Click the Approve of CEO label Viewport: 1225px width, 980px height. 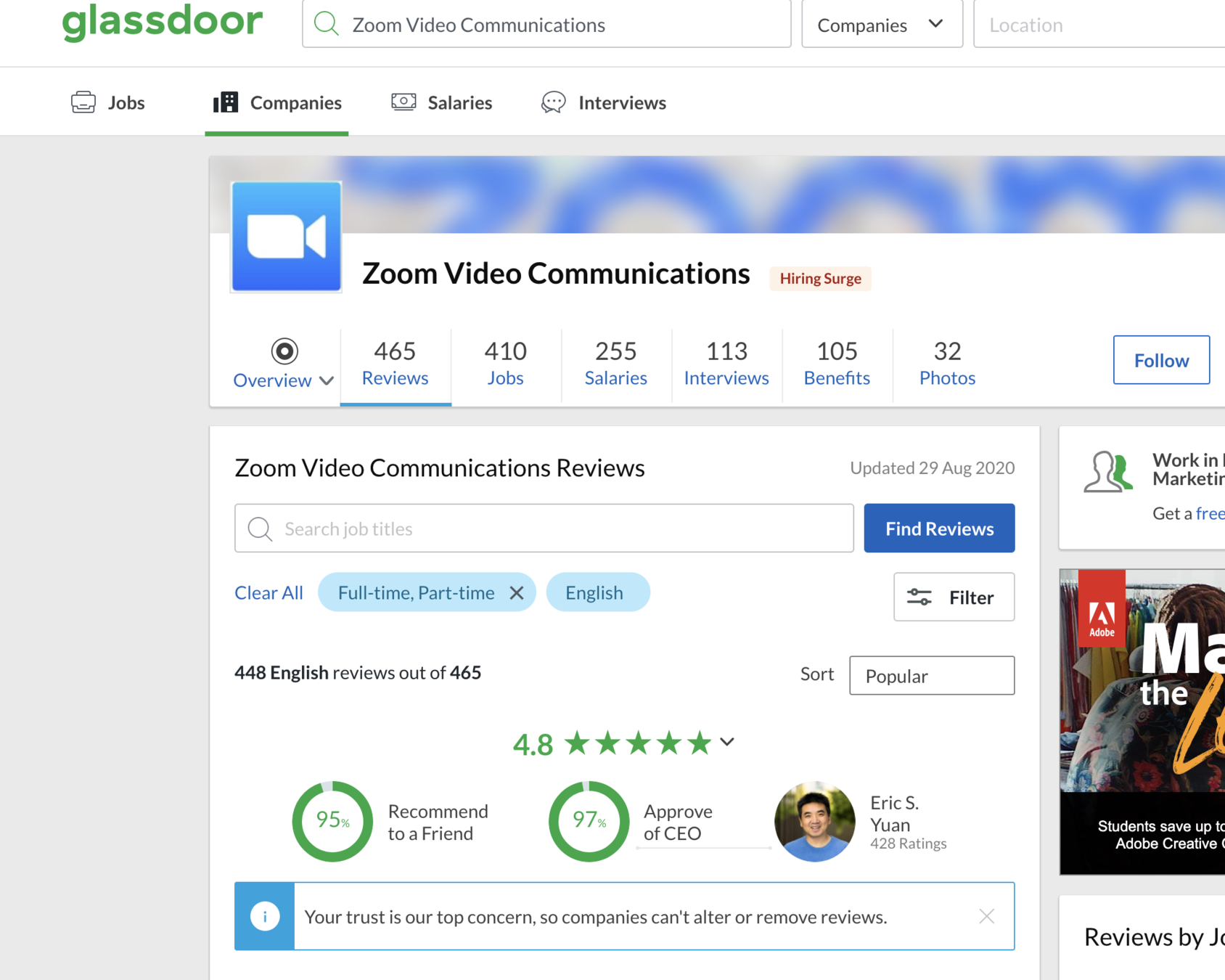pos(678,822)
